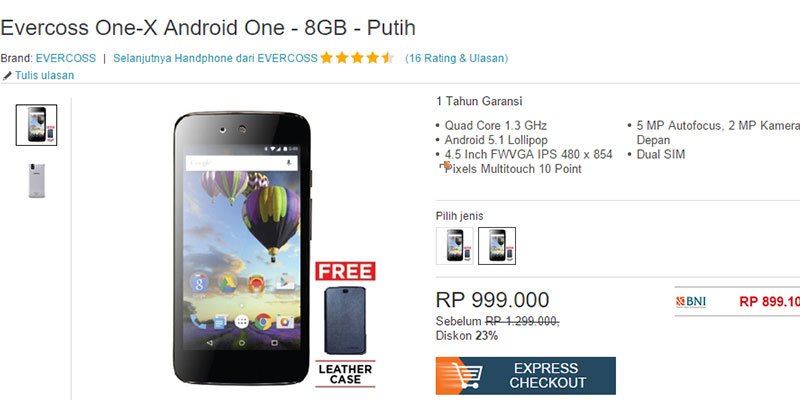Open the 16 Rating & Ulasan link
The width and height of the screenshot is (800, 400).
[x=457, y=58]
